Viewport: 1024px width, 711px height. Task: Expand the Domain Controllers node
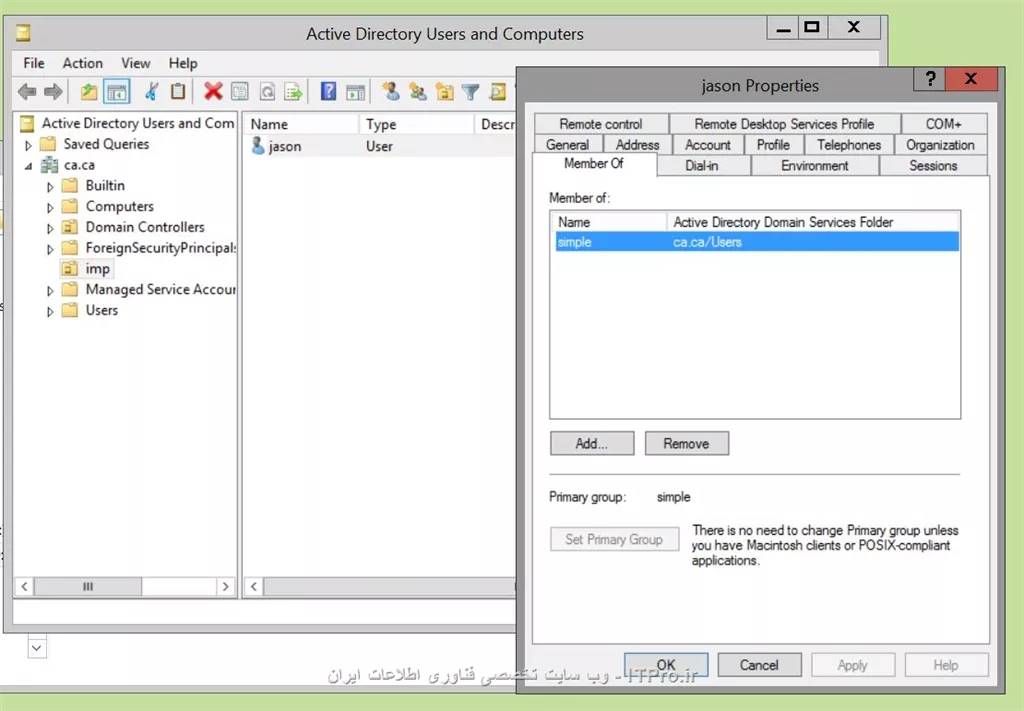50,229
